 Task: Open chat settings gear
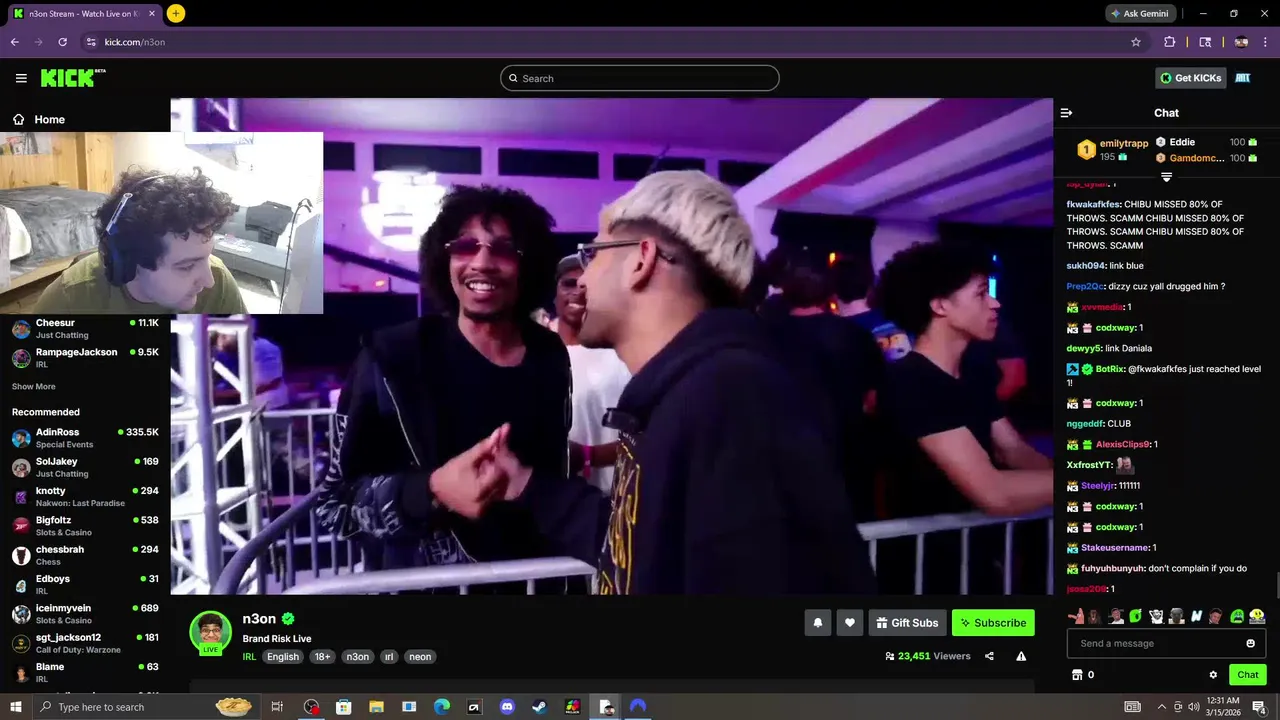(x=1213, y=675)
